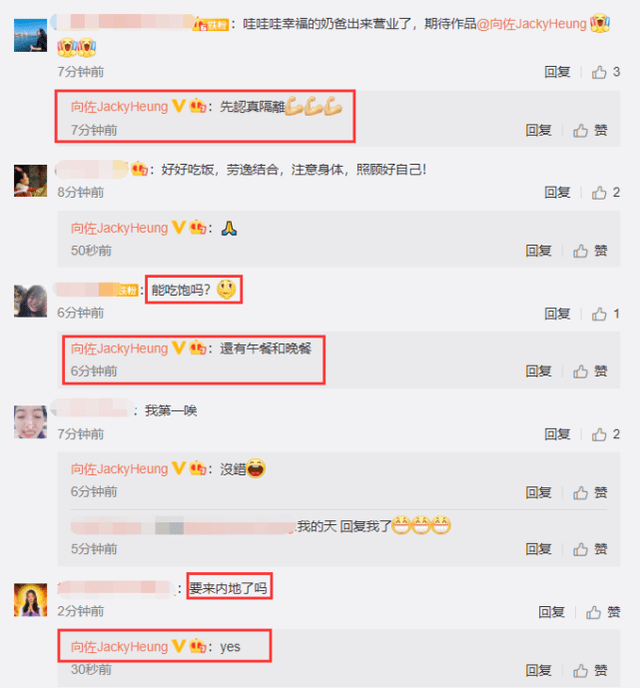Like the yes reply
640x688 pixels.
coord(590,670)
